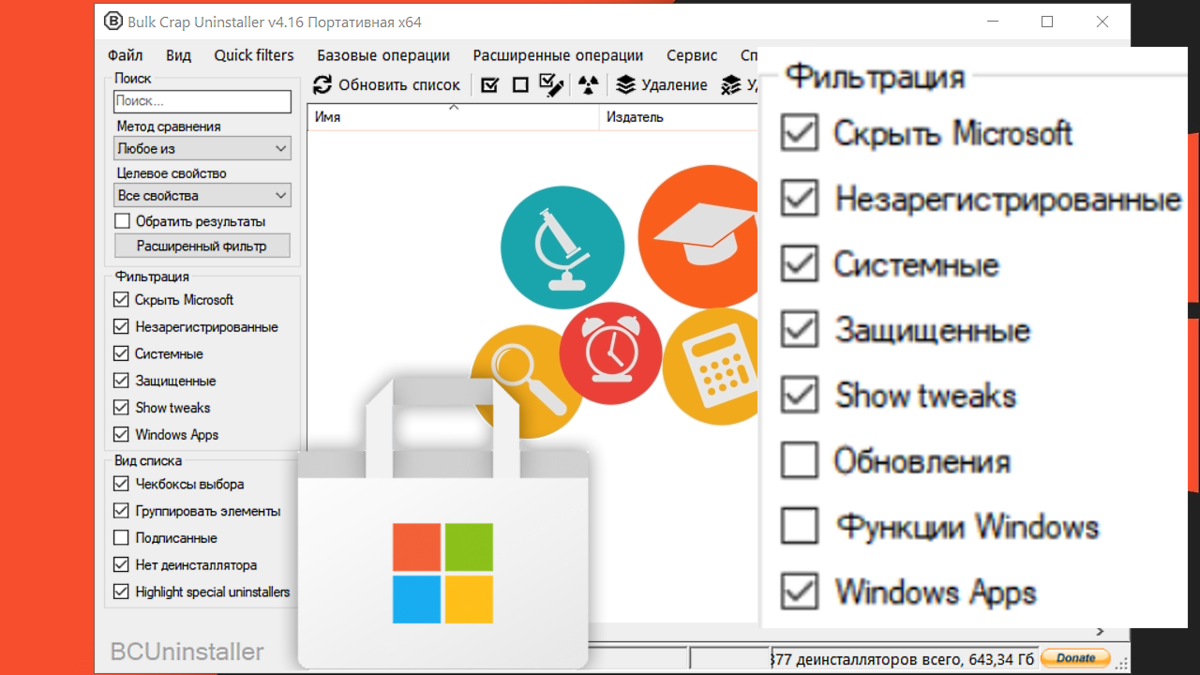Enable the Подписанные checkbox
Image resolution: width=1200 pixels, height=675 pixels.
pos(121,538)
